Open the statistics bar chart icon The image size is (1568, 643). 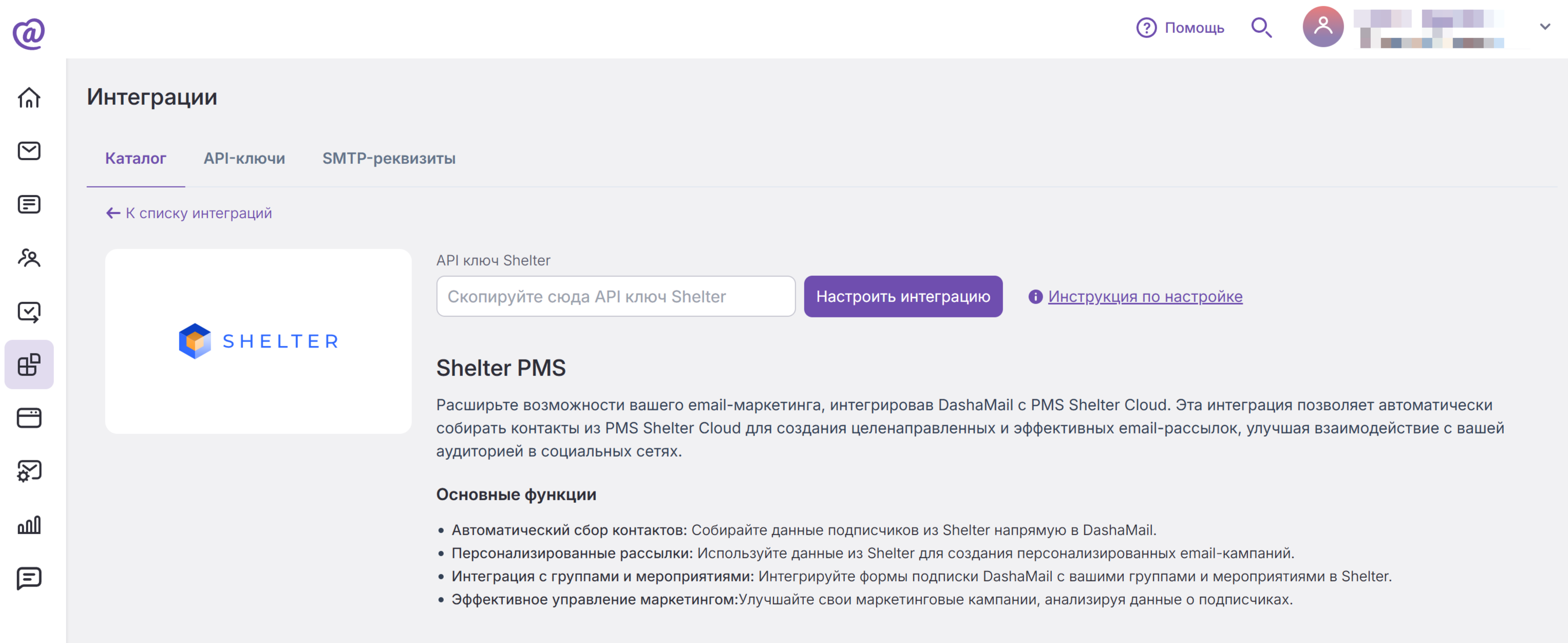[29, 525]
